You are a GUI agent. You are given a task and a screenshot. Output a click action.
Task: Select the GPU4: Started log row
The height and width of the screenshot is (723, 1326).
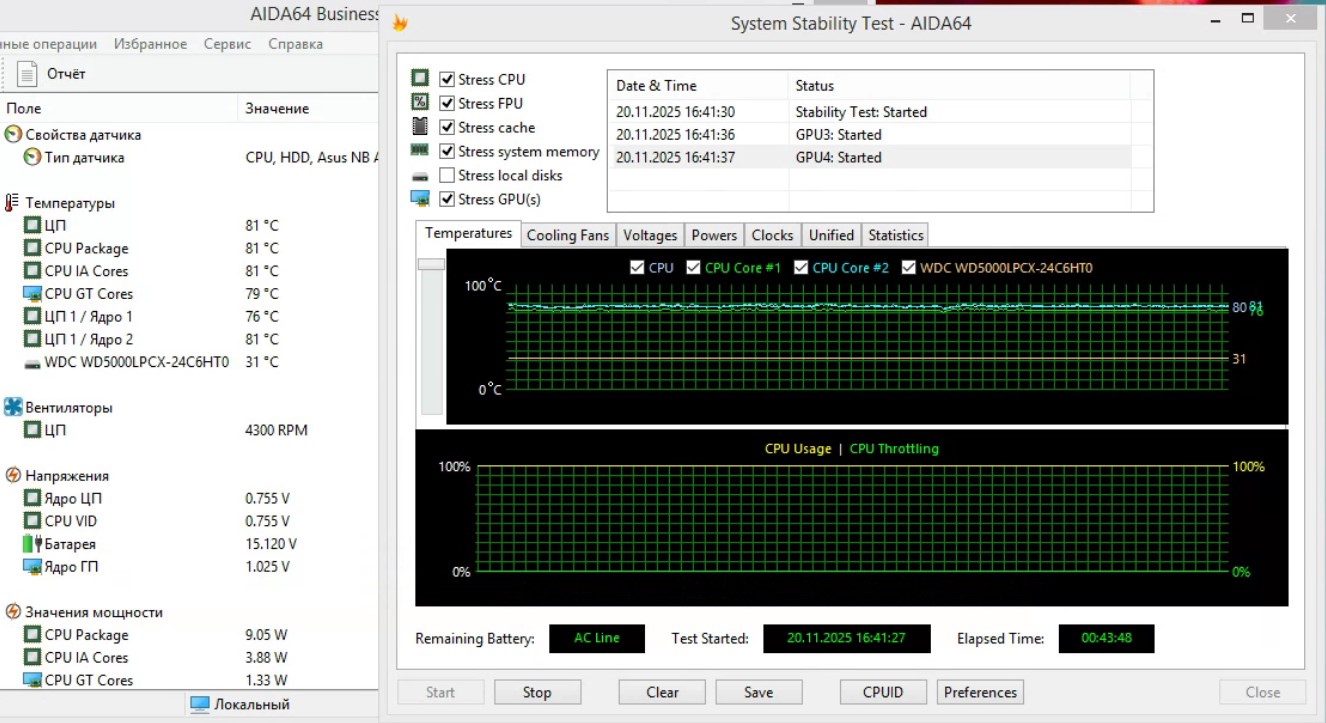[x=838, y=157]
